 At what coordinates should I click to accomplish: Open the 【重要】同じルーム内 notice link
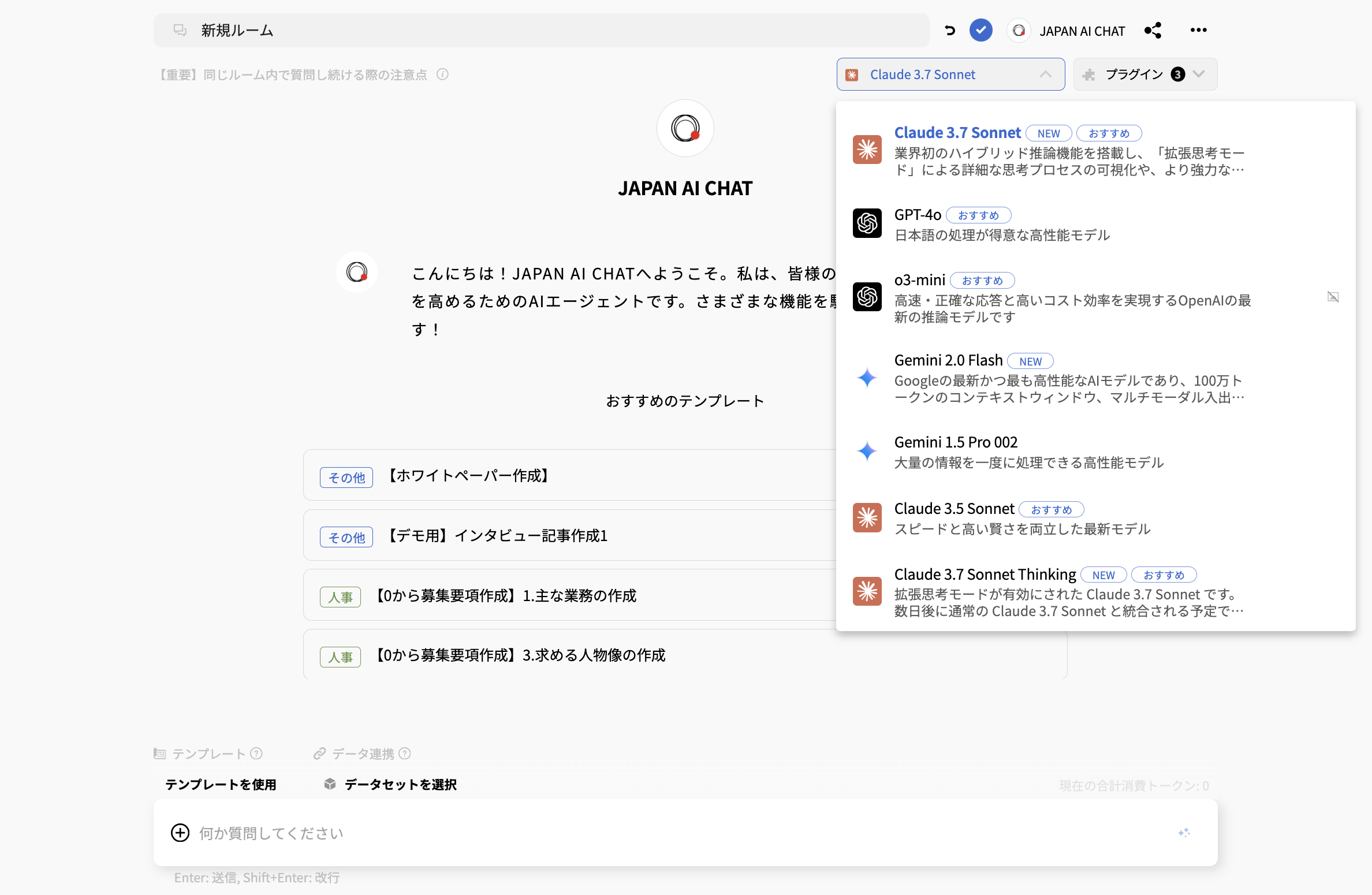point(293,74)
